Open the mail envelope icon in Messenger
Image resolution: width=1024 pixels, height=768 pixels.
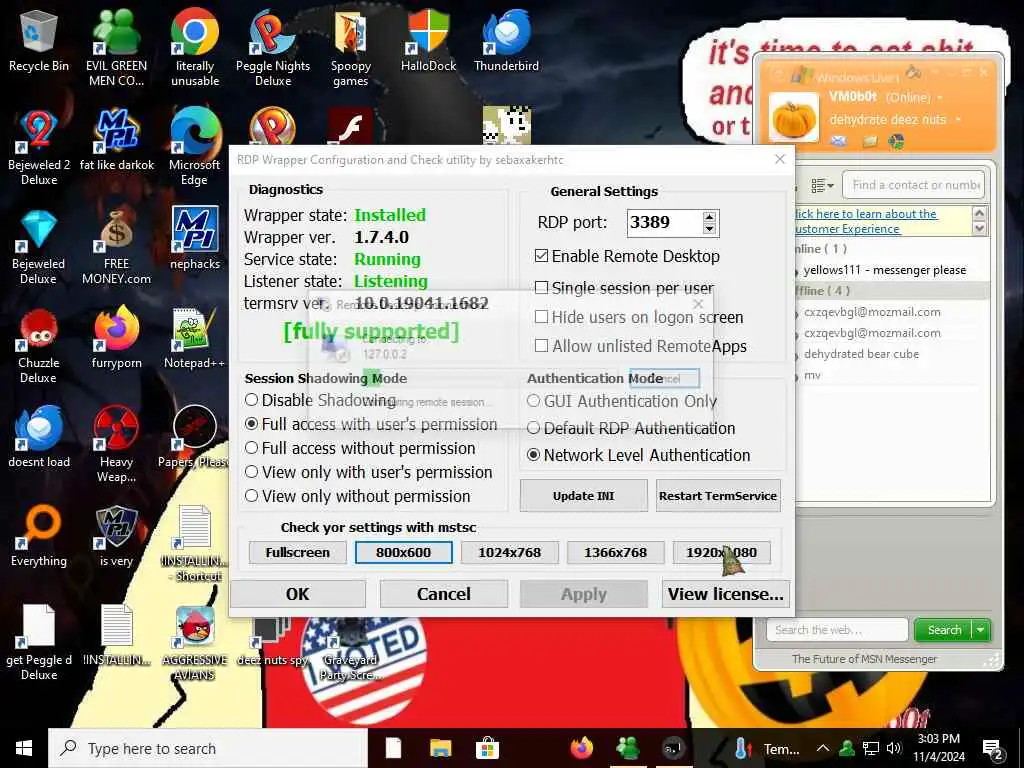coord(839,141)
